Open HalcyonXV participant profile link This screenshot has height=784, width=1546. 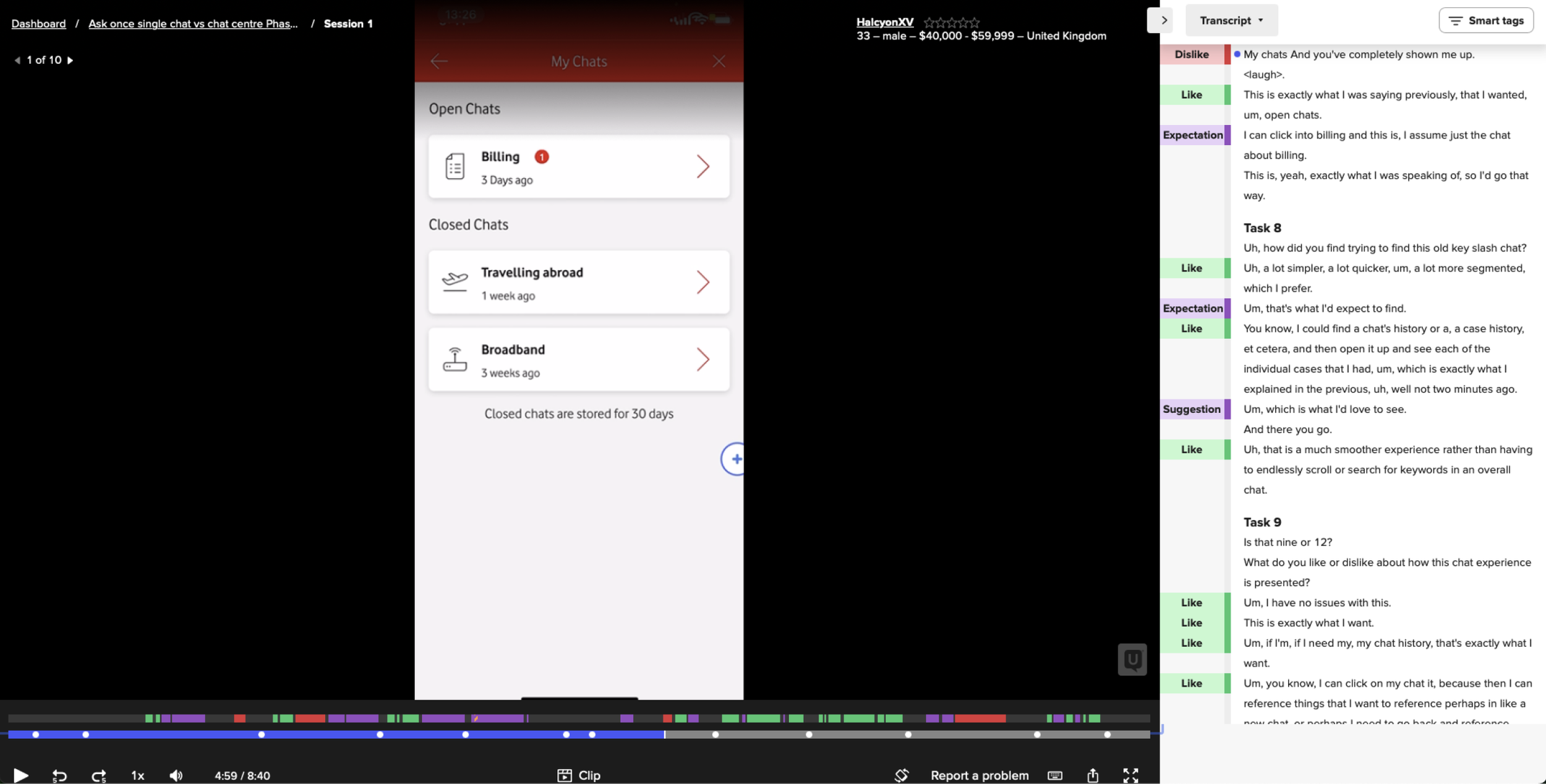884,22
